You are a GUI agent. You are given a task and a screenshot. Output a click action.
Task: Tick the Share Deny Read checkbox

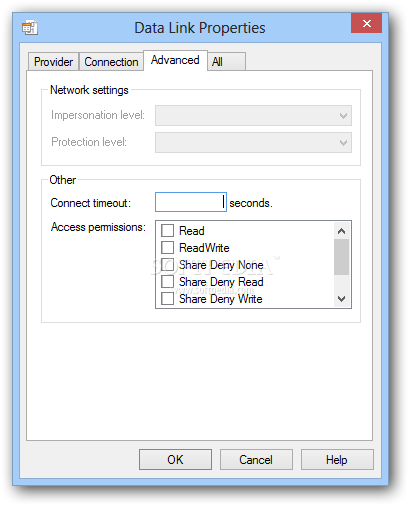point(167,281)
